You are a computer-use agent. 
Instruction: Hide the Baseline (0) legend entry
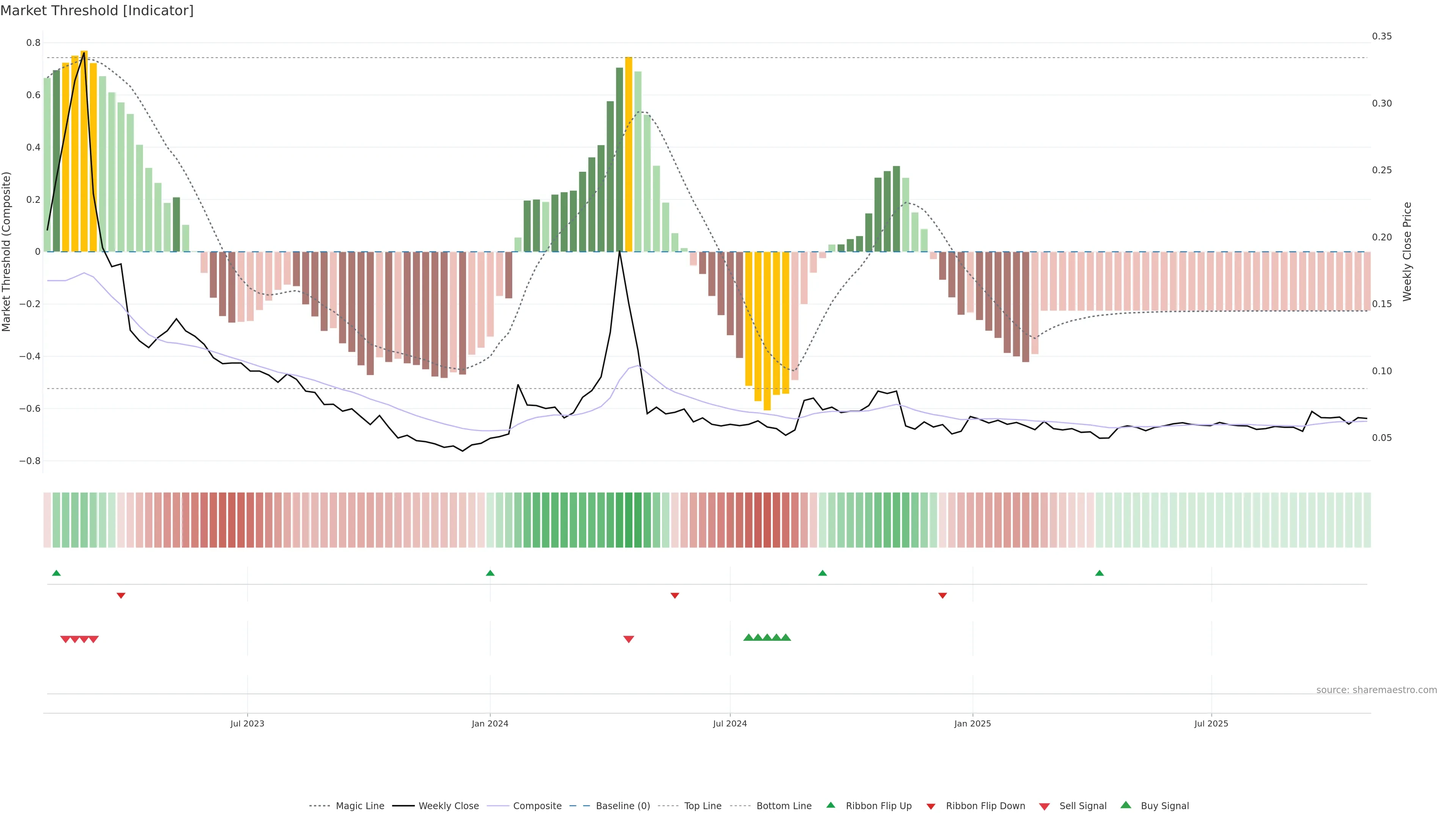click(x=623, y=806)
